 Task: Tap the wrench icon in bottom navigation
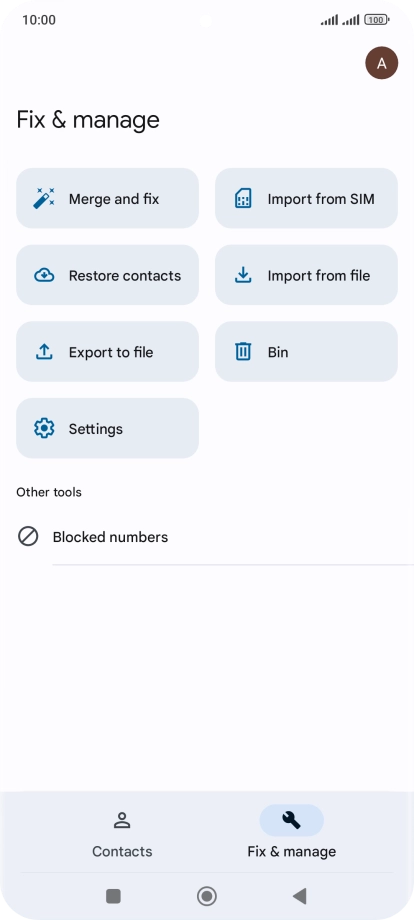coord(291,820)
